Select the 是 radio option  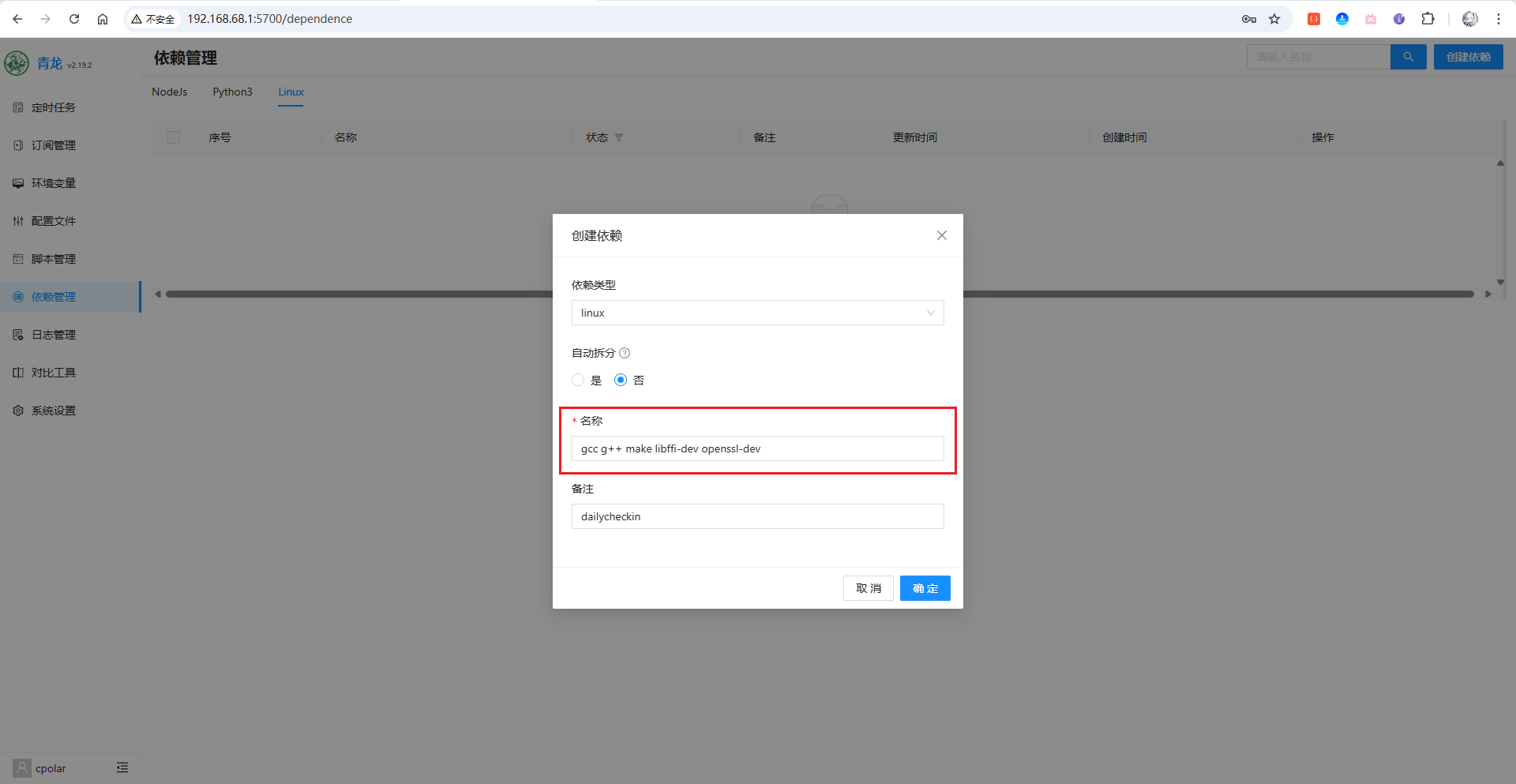578,380
